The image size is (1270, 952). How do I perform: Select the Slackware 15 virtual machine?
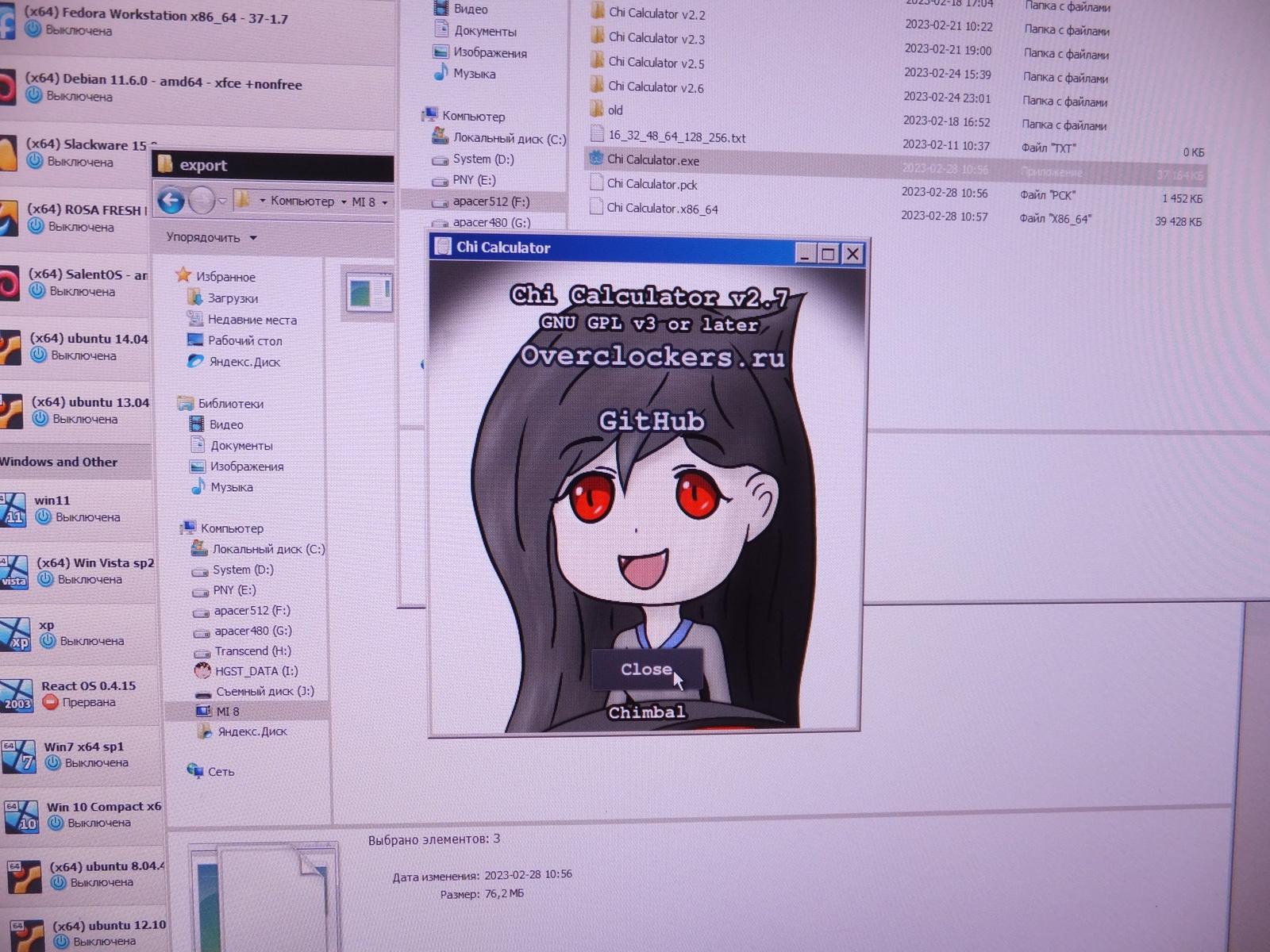pos(76,153)
